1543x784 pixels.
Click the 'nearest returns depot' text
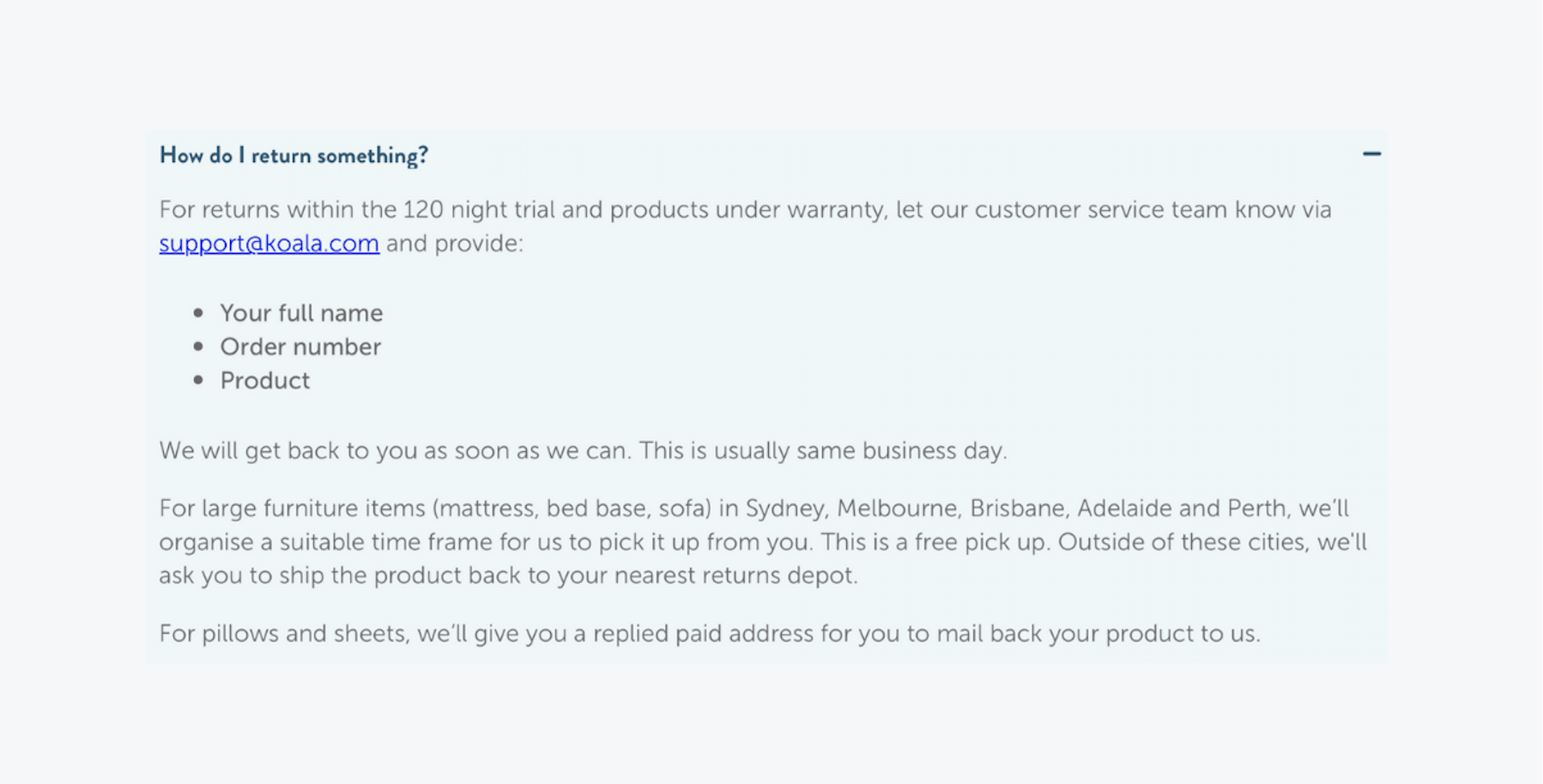click(735, 576)
